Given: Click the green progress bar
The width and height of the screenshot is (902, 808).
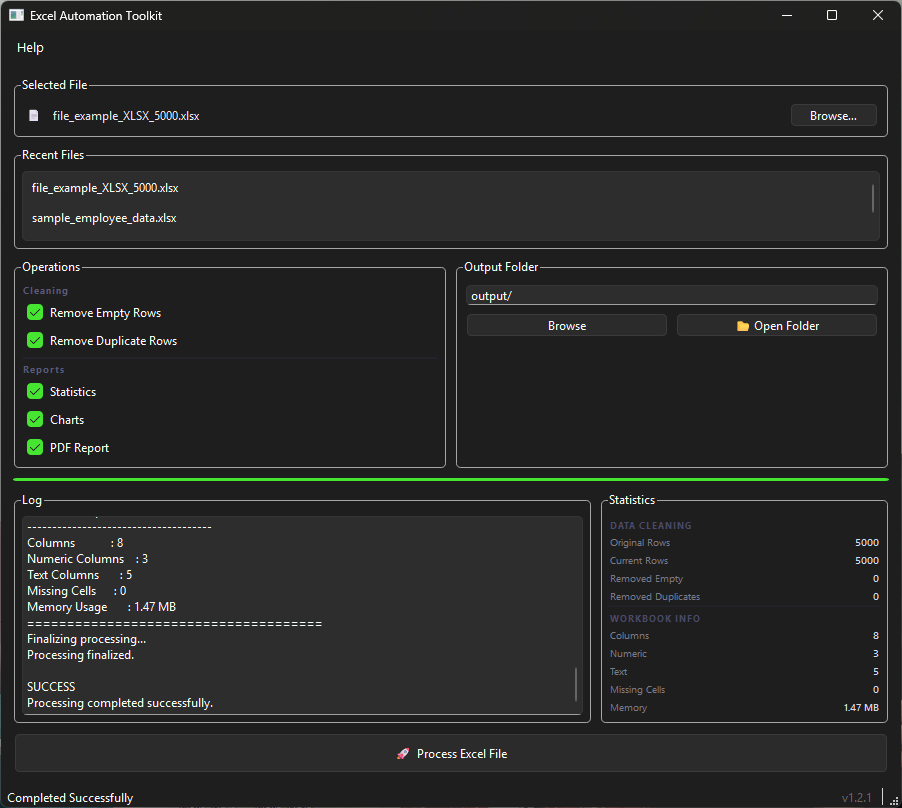Looking at the screenshot, I should [451, 479].
